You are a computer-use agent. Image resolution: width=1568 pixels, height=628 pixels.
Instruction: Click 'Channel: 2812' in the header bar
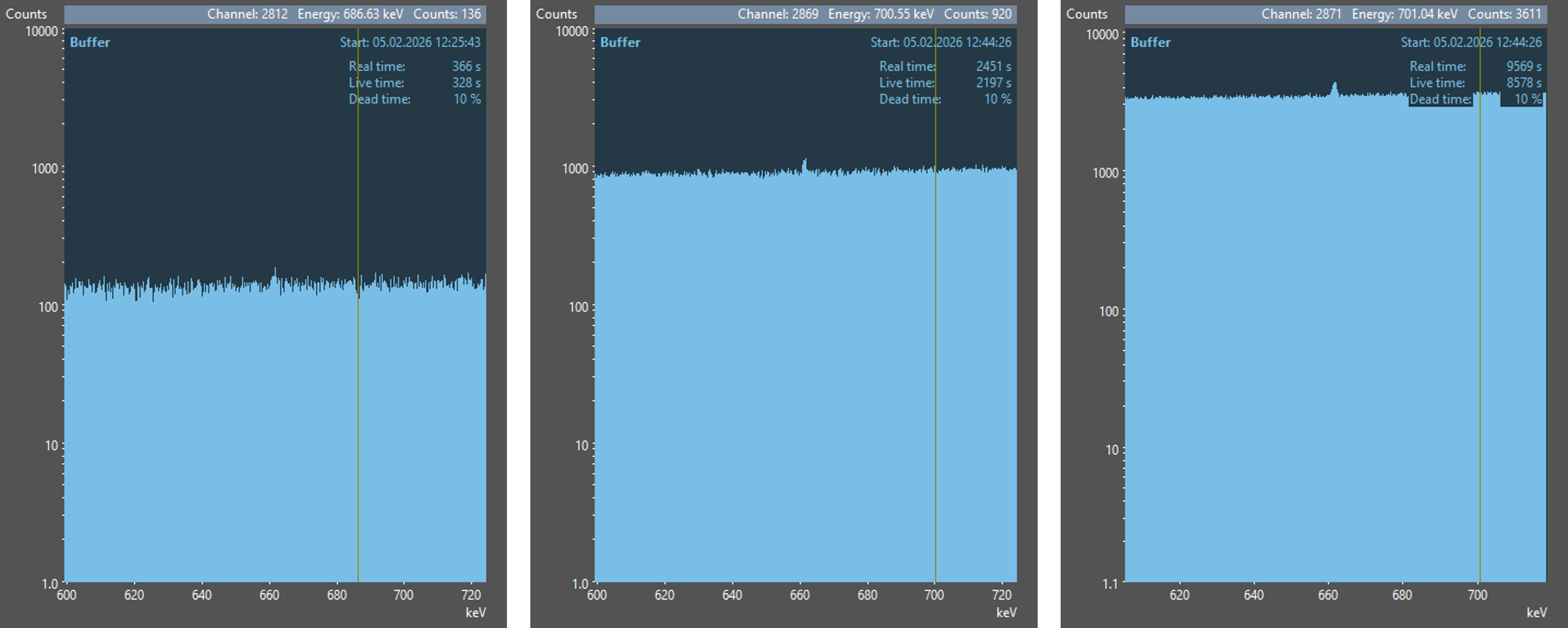click(x=247, y=14)
